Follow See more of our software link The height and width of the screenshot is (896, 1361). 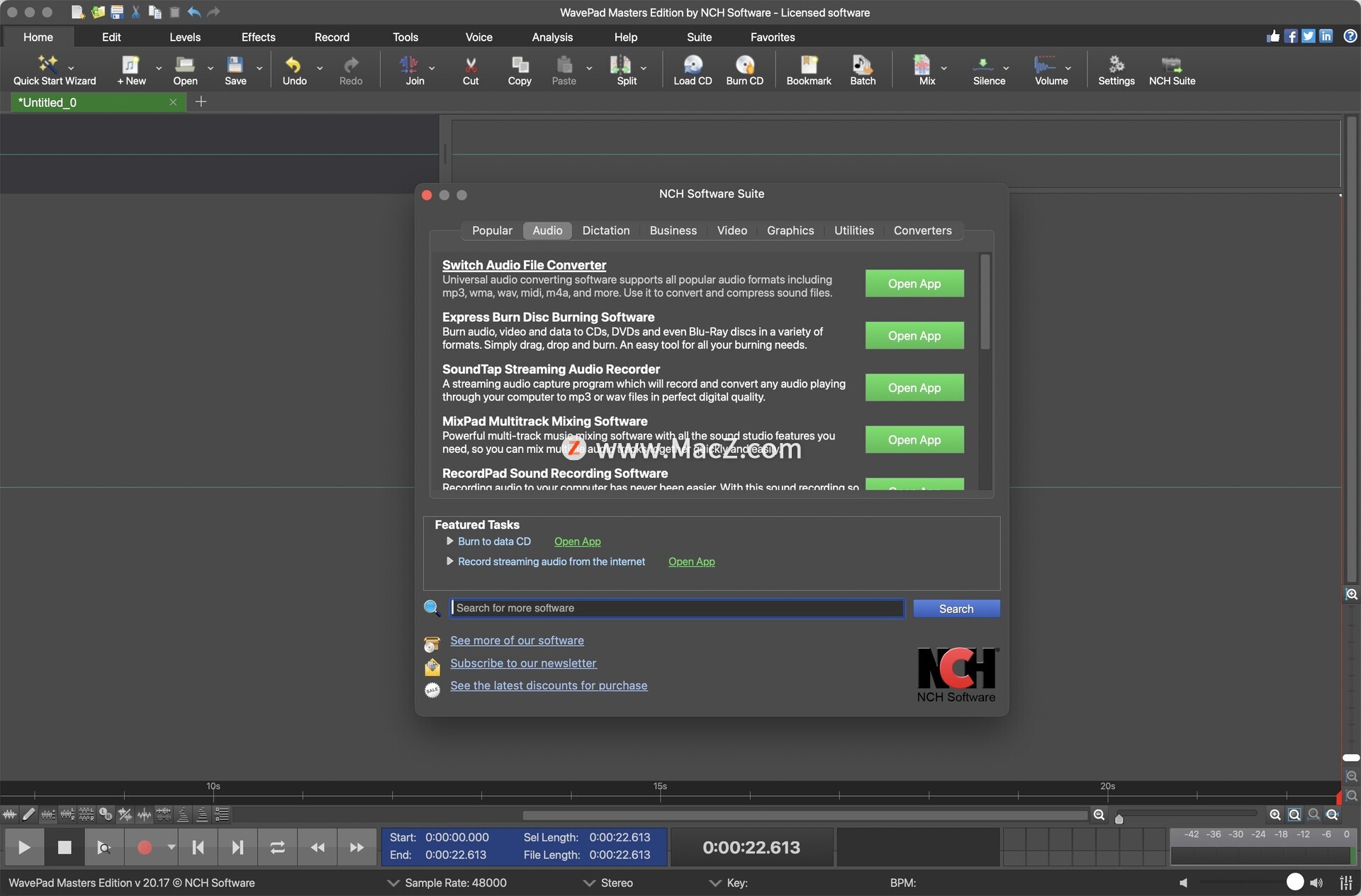[x=517, y=640]
